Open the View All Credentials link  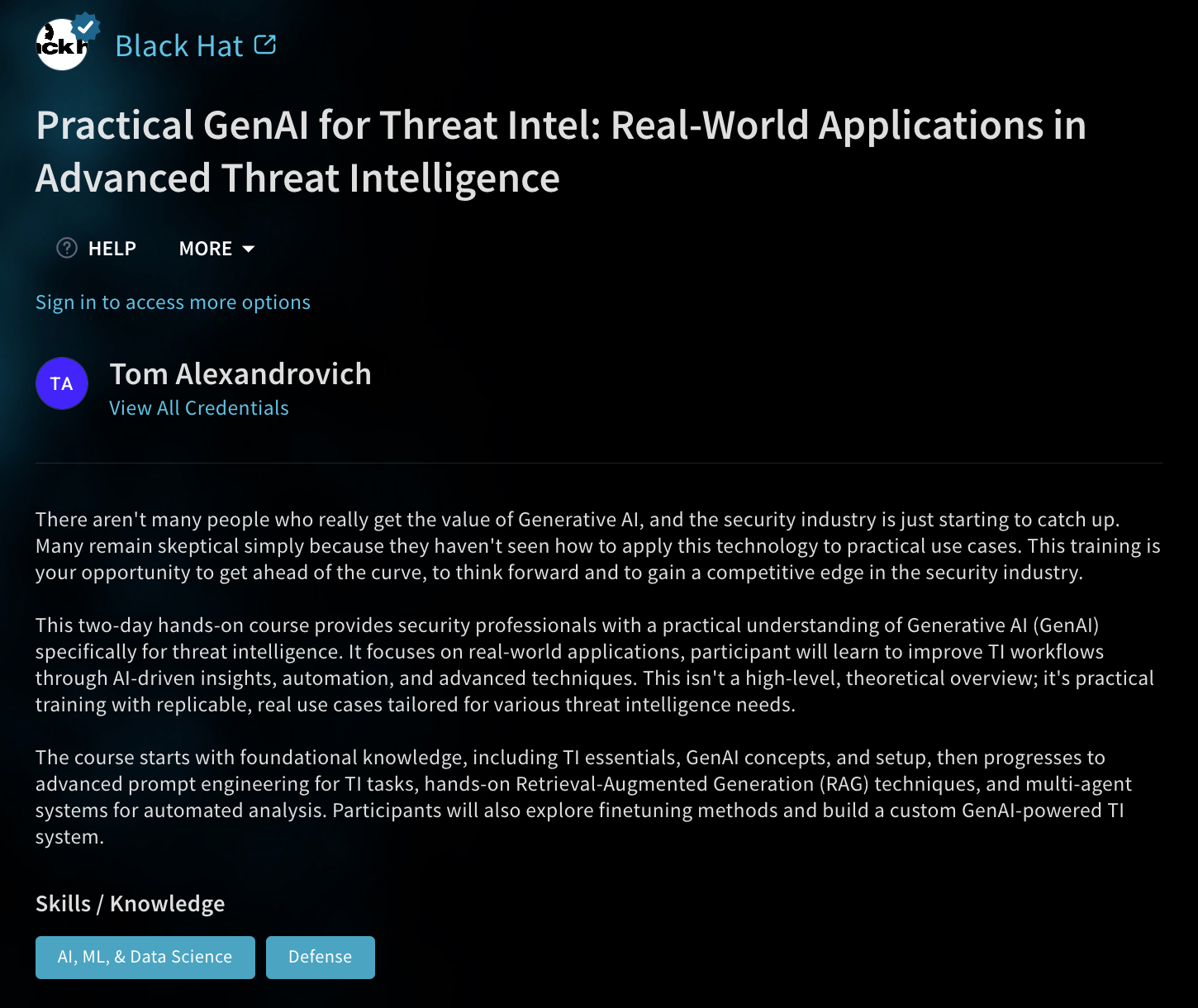click(x=199, y=408)
